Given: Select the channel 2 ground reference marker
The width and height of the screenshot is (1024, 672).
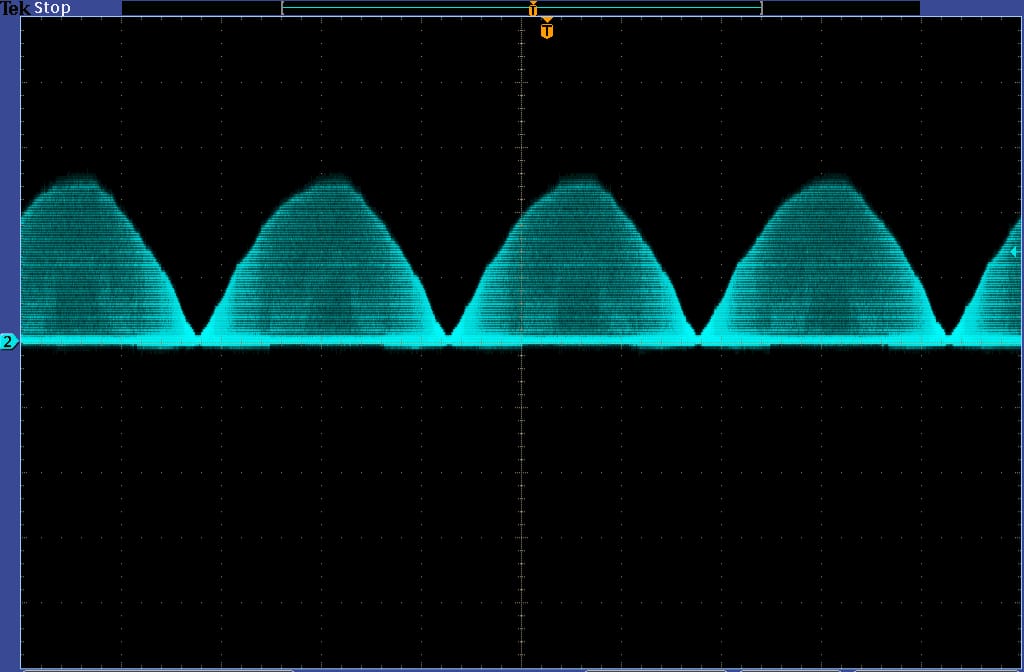Looking at the screenshot, I should pyautogui.click(x=9, y=342).
